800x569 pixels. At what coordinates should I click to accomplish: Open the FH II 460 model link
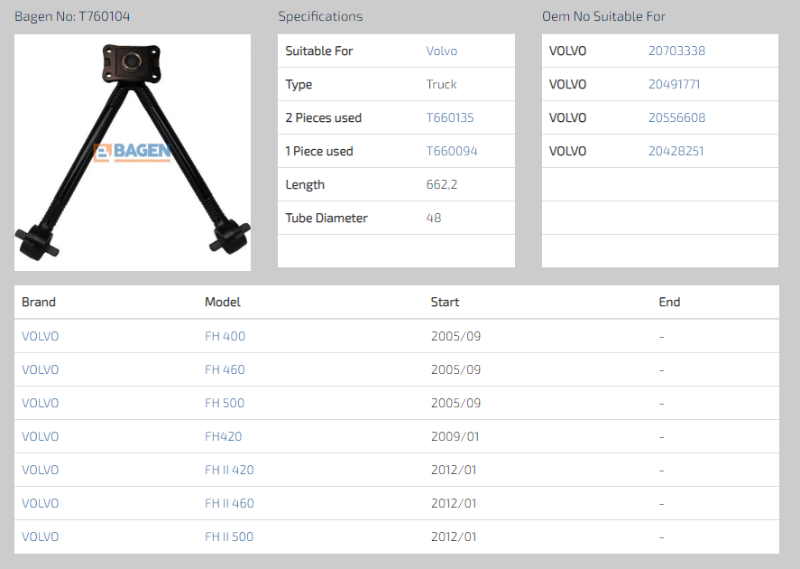pyautogui.click(x=229, y=504)
